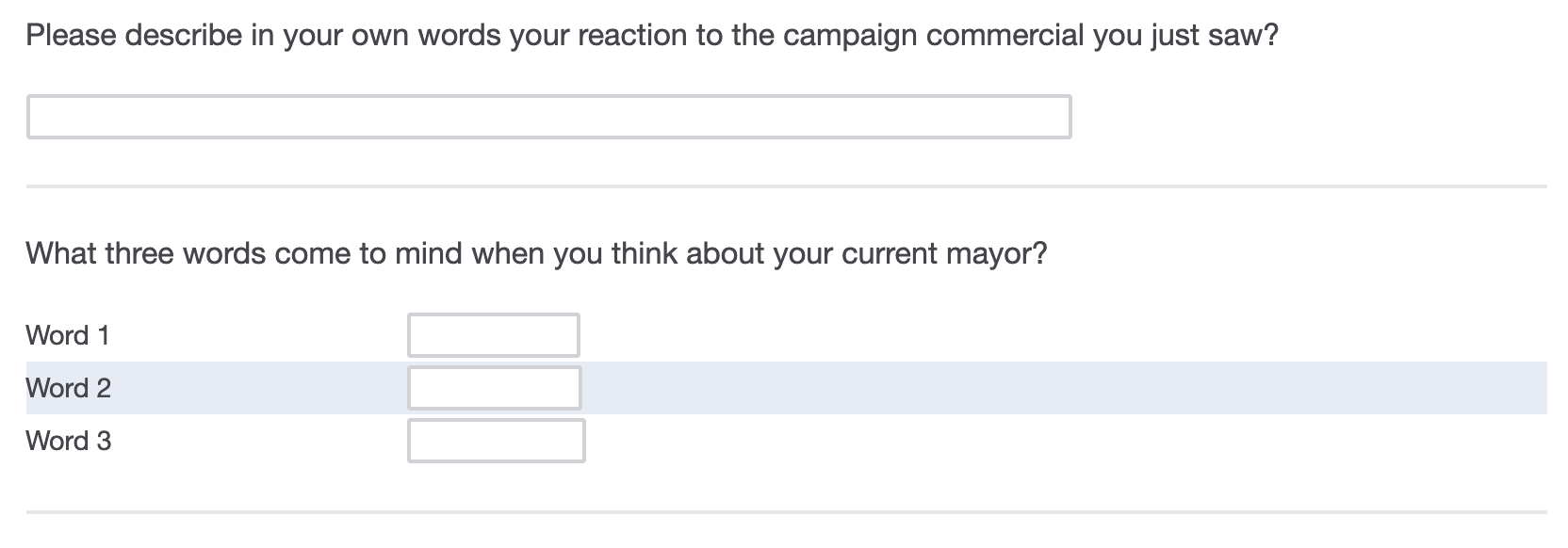Click the 'Word 2' label
Viewport: 1568px width, 548px height.
68,388
